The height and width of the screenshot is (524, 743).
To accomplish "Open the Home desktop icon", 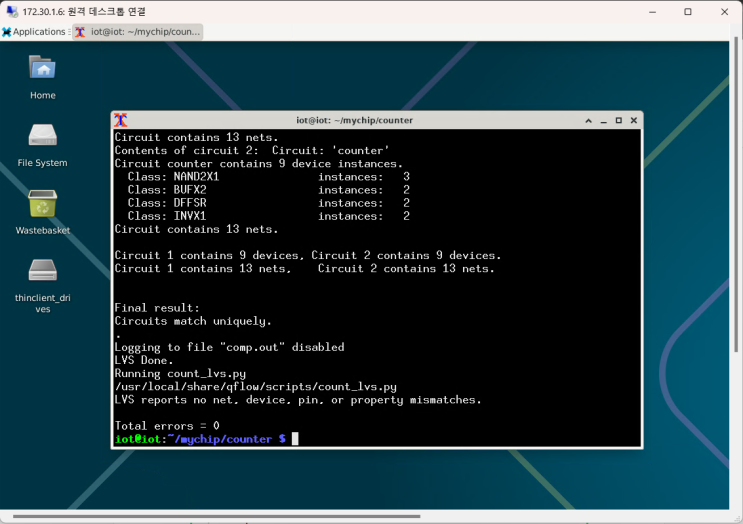I will (x=43, y=77).
